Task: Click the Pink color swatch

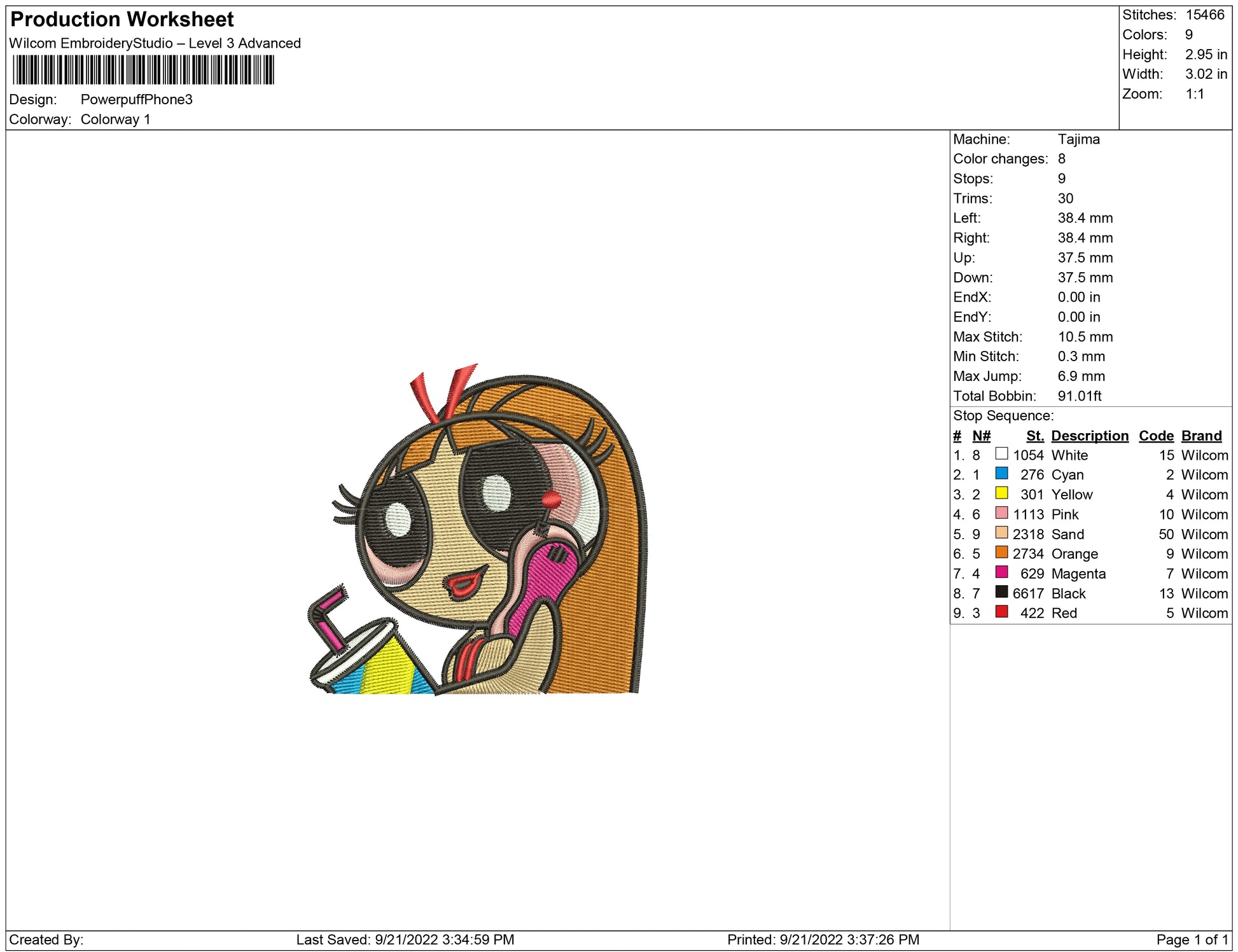Action: coord(1001,513)
